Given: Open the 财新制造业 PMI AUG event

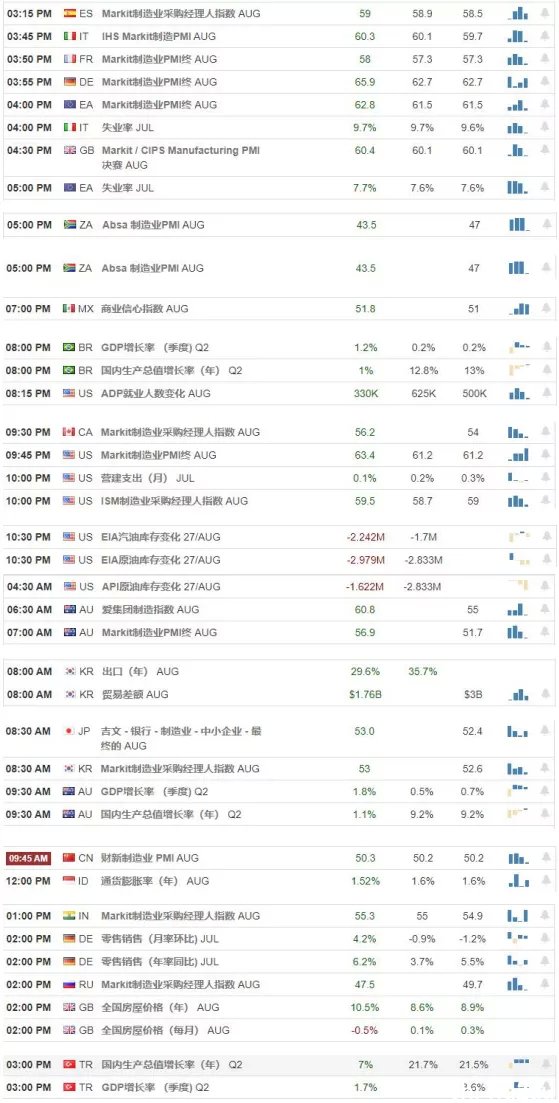Looking at the screenshot, I should tap(150, 858).
